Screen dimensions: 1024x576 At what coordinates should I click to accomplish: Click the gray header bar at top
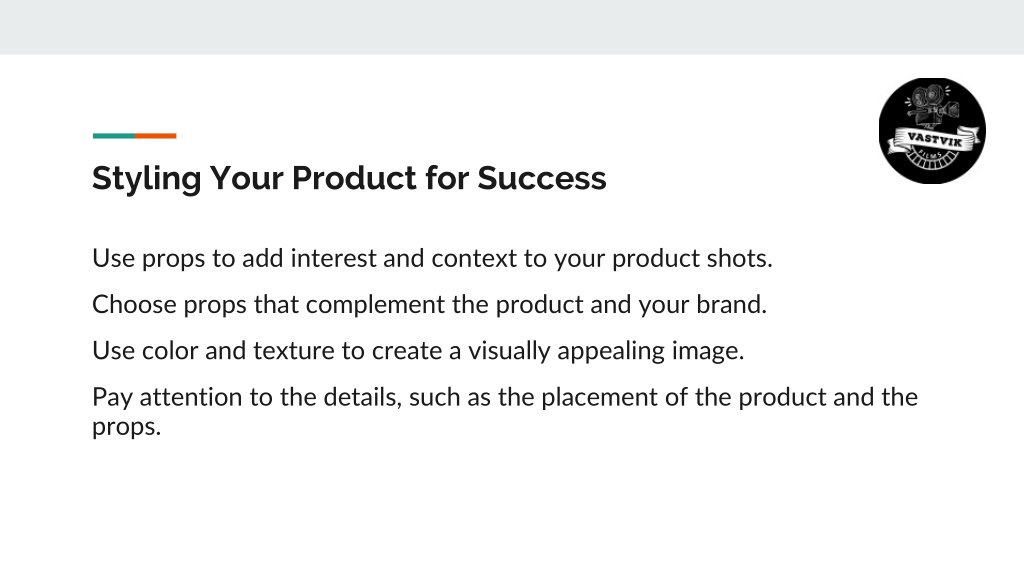pos(512,27)
